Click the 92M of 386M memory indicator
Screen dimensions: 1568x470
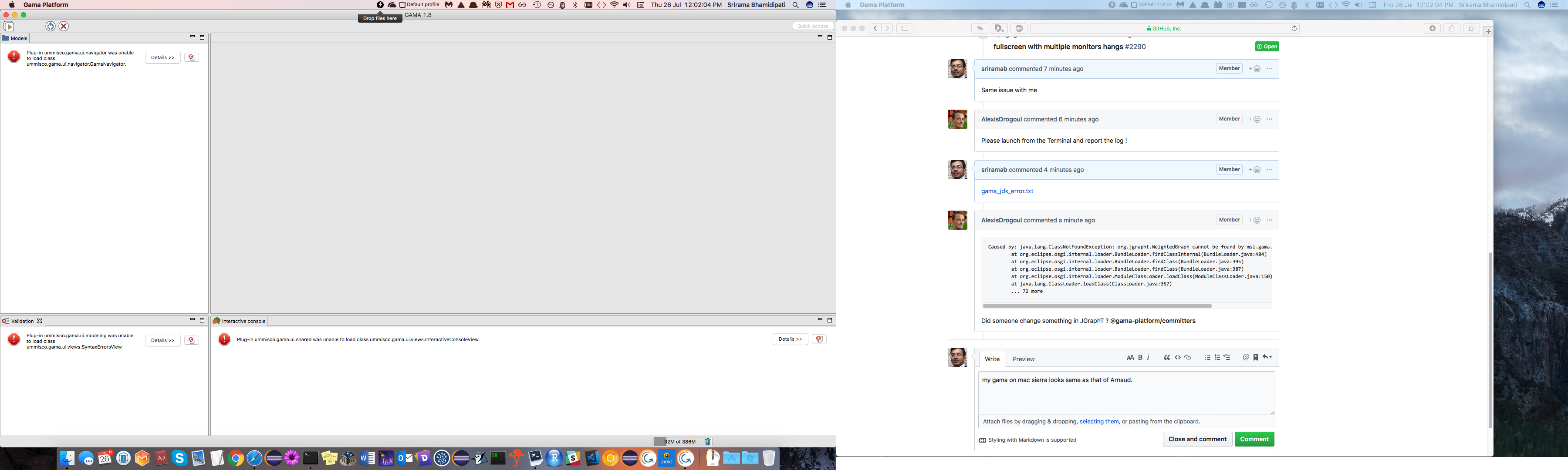click(x=679, y=442)
